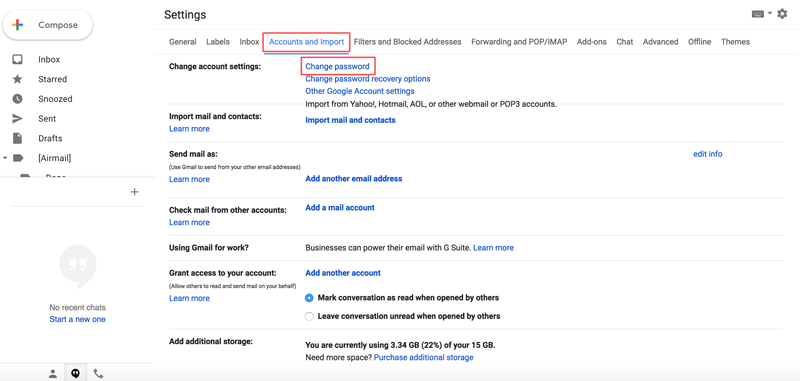Image resolution: width=800 pixels, height=381 pixels.
Task: Click the Drafts document icon
Action: (x=17, y=138)
